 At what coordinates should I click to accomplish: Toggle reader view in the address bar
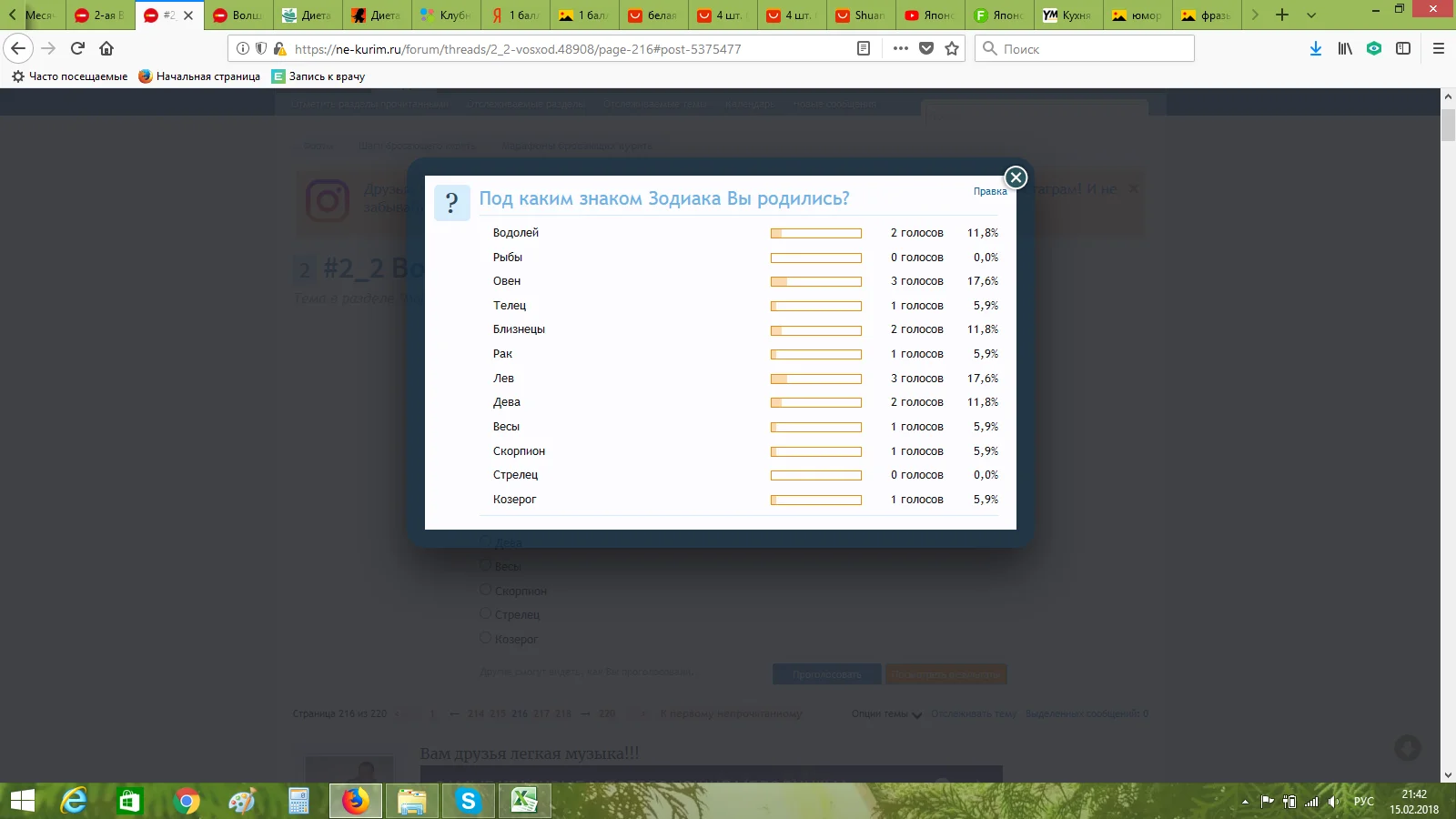tap(864, 48)
